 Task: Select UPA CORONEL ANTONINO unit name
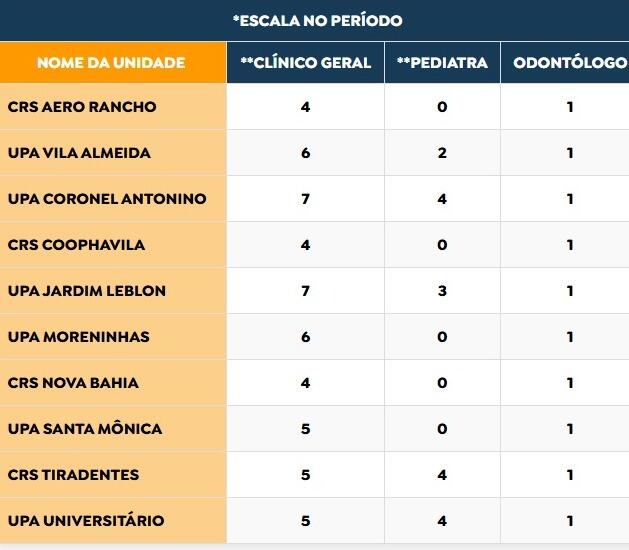pyautogui.click(x=107, y=199)
